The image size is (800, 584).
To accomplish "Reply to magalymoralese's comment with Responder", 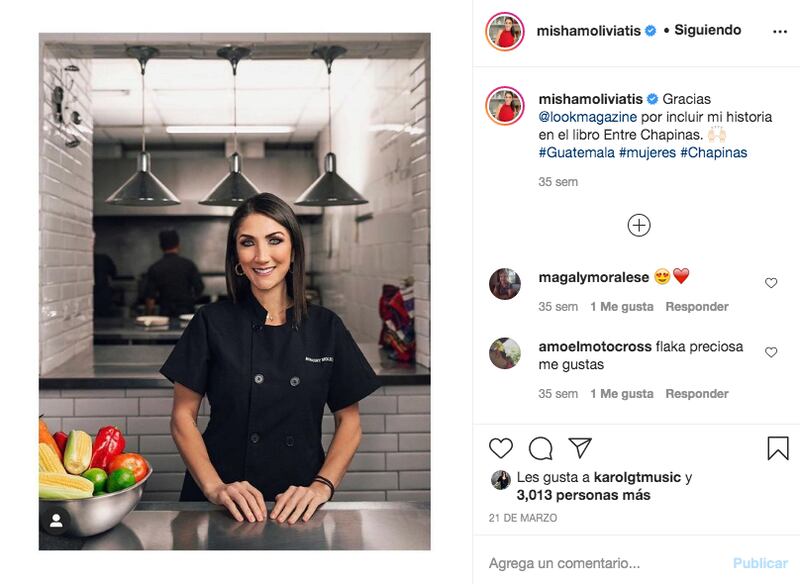I will click(697, 307).
